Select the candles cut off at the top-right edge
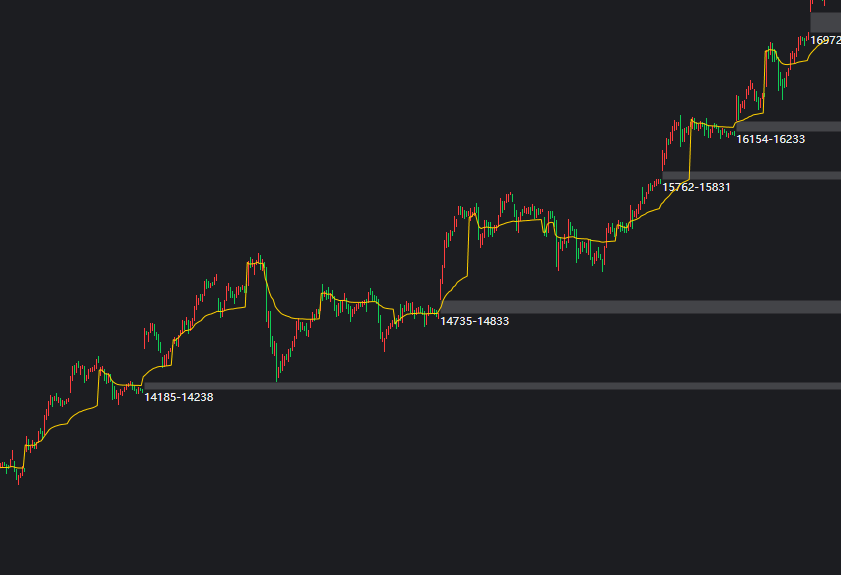Screen dimensions: 841x575 (x=818, y=3)
